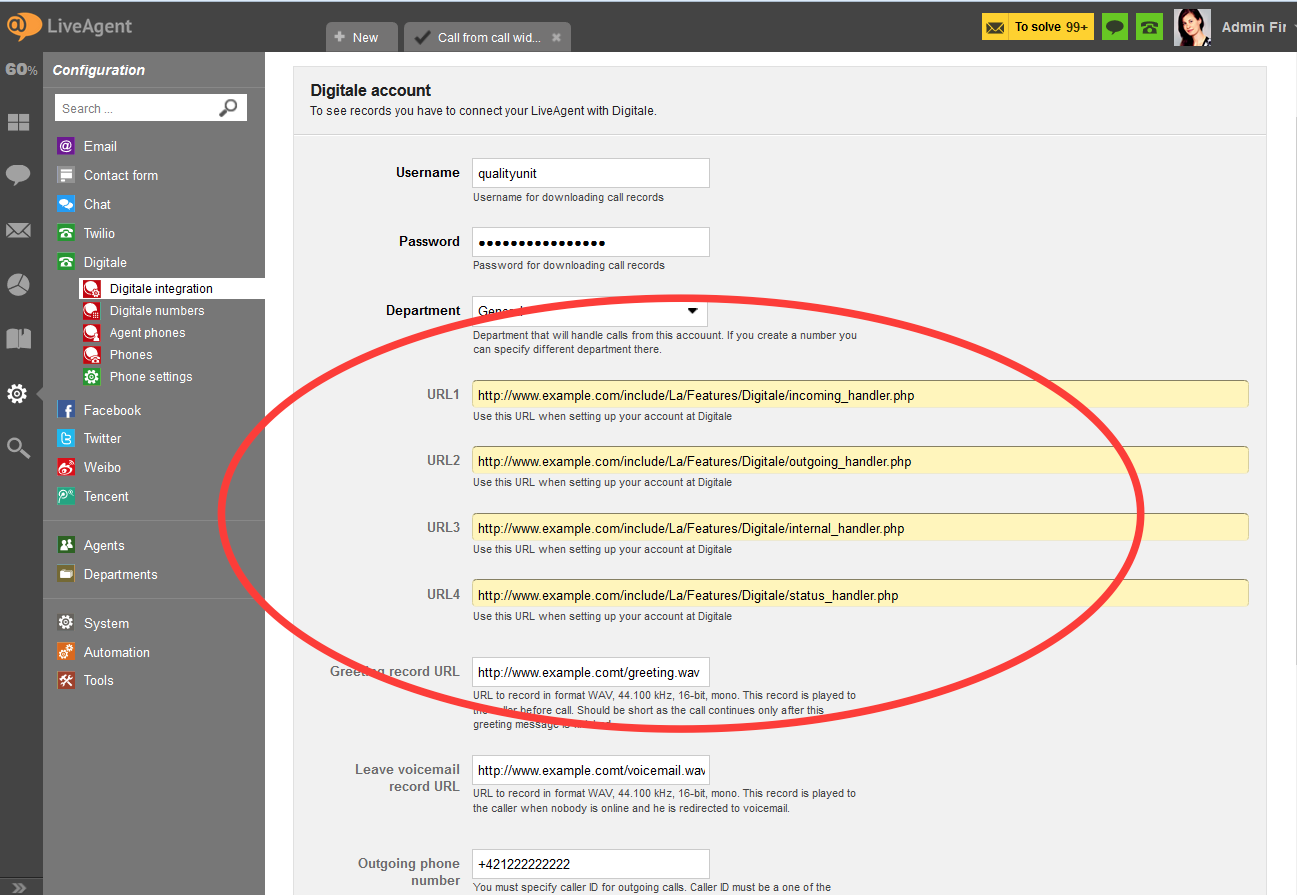Screen dimensions: 1297x895
Task: Click the Greeting record URL field
Action: [x=591, y=672]
